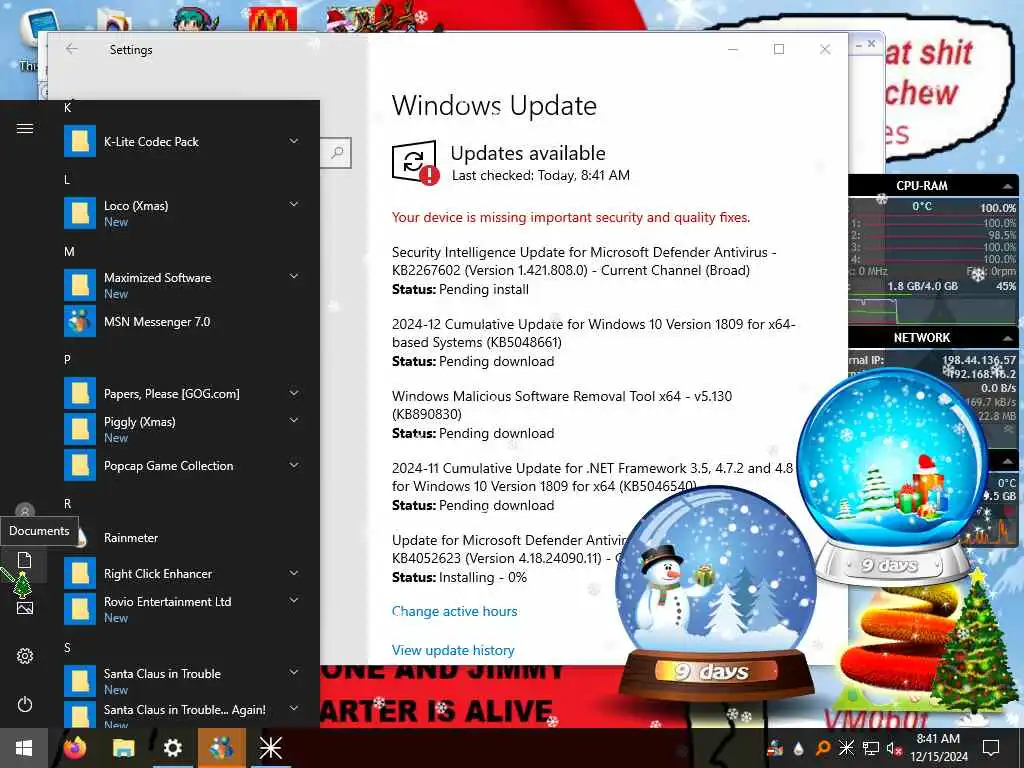Viewport: 1024px width, 768px height.
Task: Expand Santa Claus in Trouble chevron
Action: point(294,672)
